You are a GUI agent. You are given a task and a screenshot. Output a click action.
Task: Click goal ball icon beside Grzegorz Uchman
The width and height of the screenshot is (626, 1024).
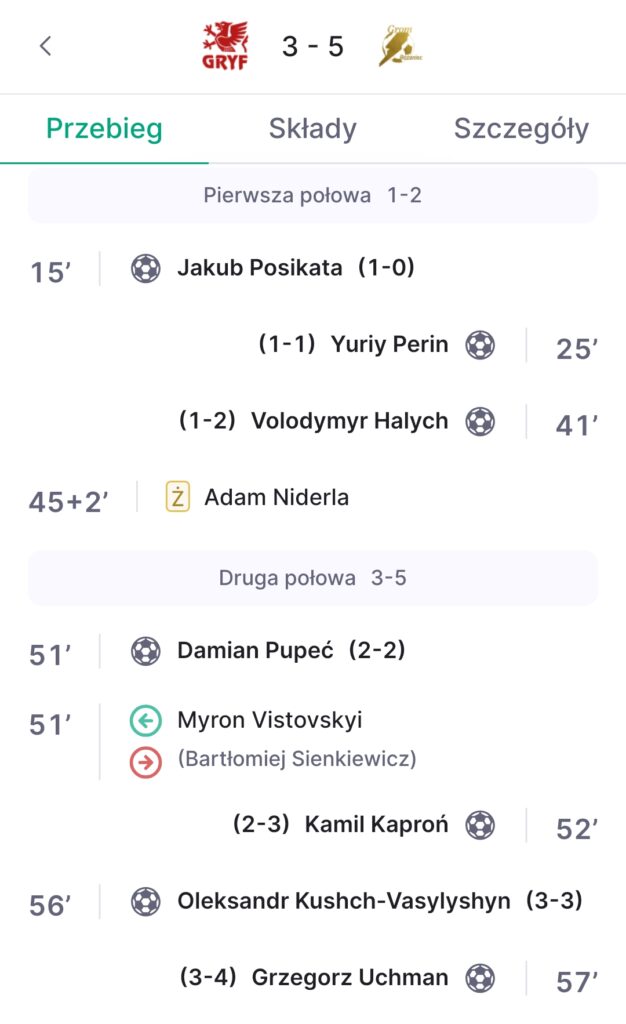[x=480, y=977]
